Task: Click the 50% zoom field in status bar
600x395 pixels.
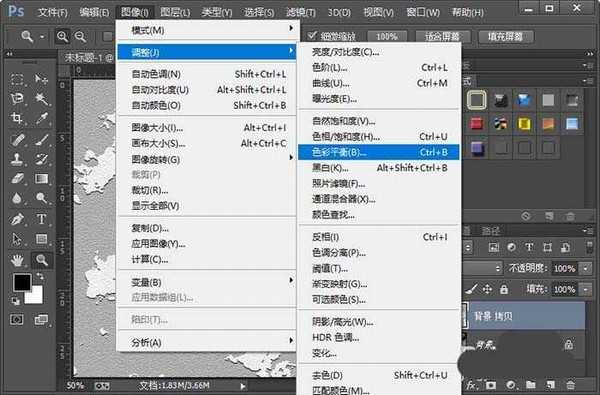Action: [75, 385]
